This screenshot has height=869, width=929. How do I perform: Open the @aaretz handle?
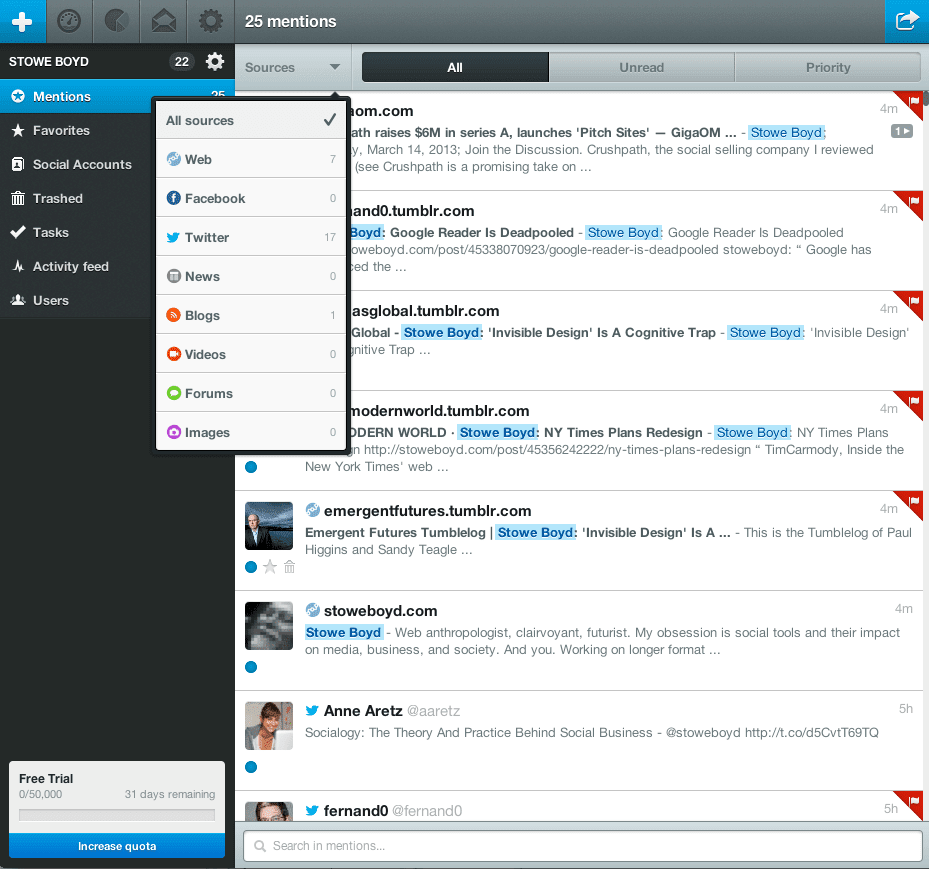click(x=434, y=711)
